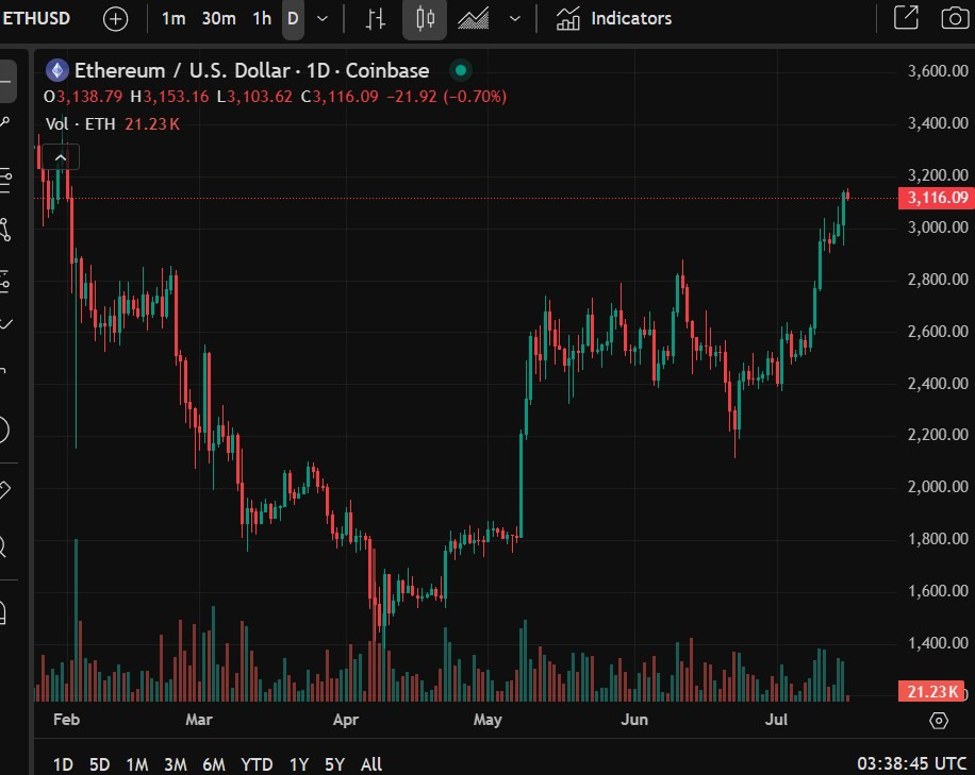Select the candlestick chart style

(x=424, y=18)
